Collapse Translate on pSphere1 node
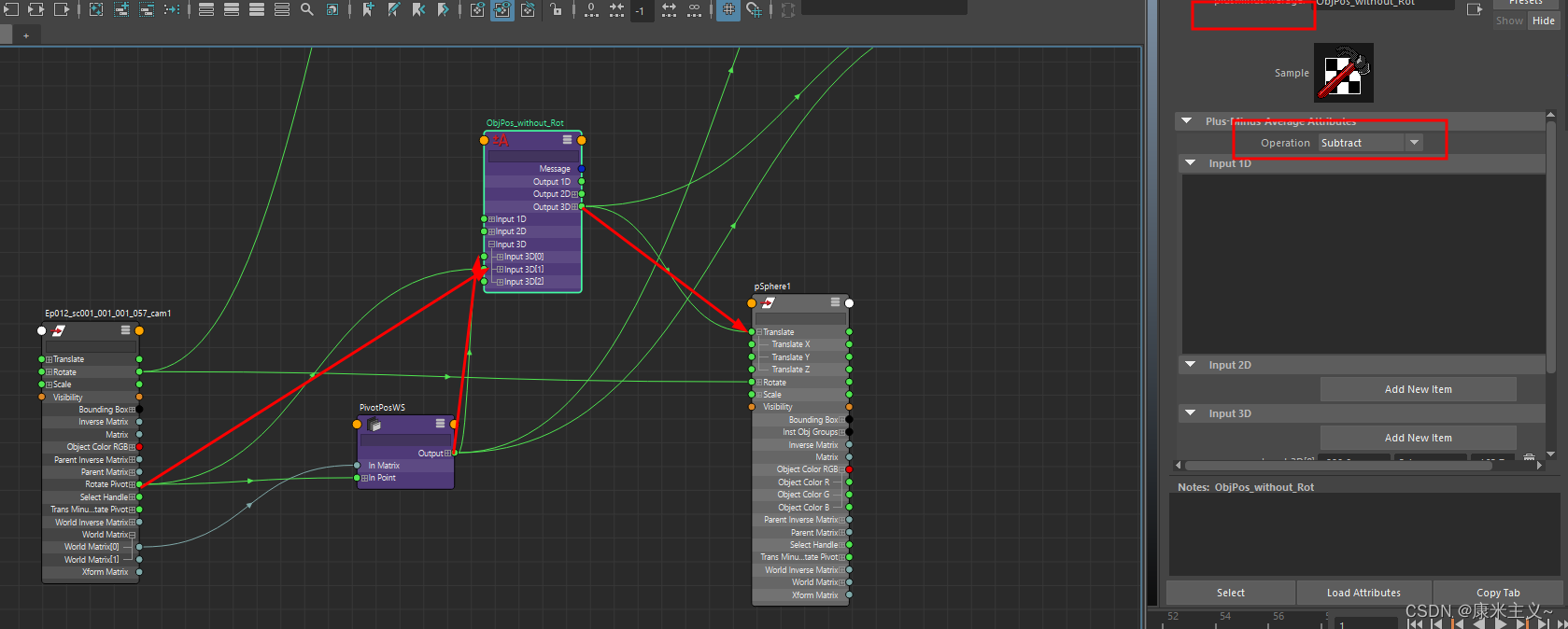 759,332
